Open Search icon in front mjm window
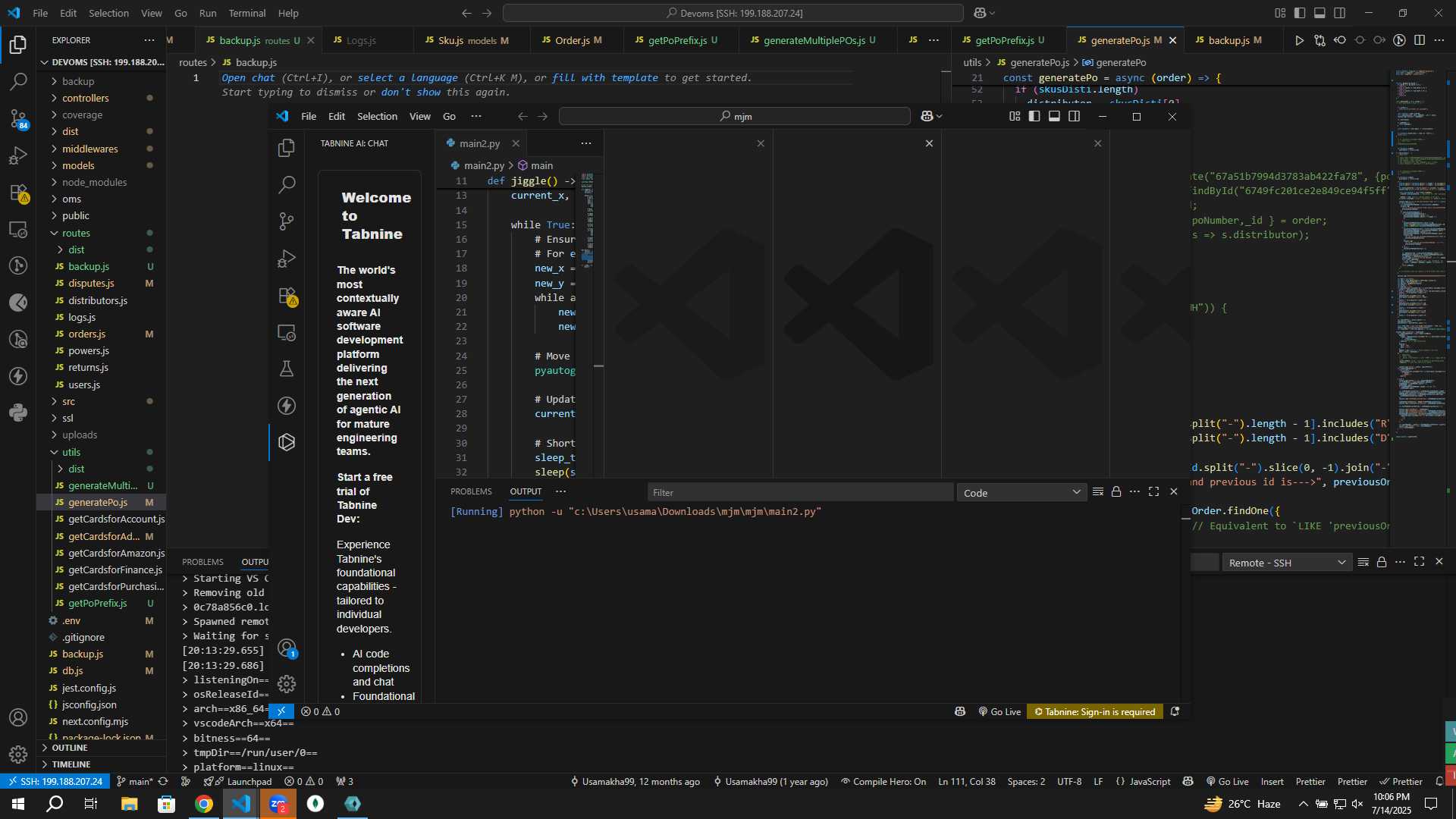Viewport: 1456px width, 819px height. (287, 184)
